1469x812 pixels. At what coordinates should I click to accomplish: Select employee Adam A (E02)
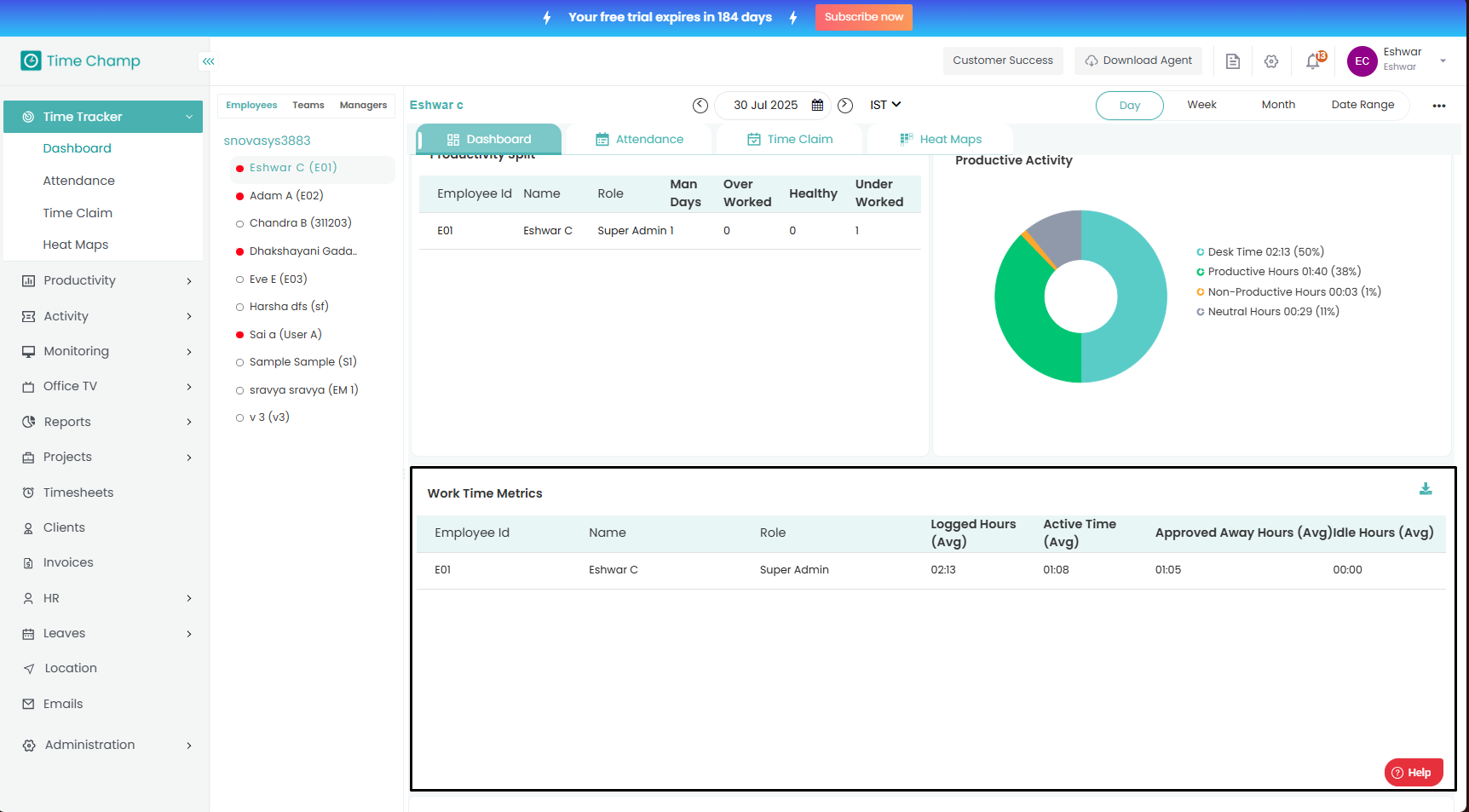(x=286, y=196)
